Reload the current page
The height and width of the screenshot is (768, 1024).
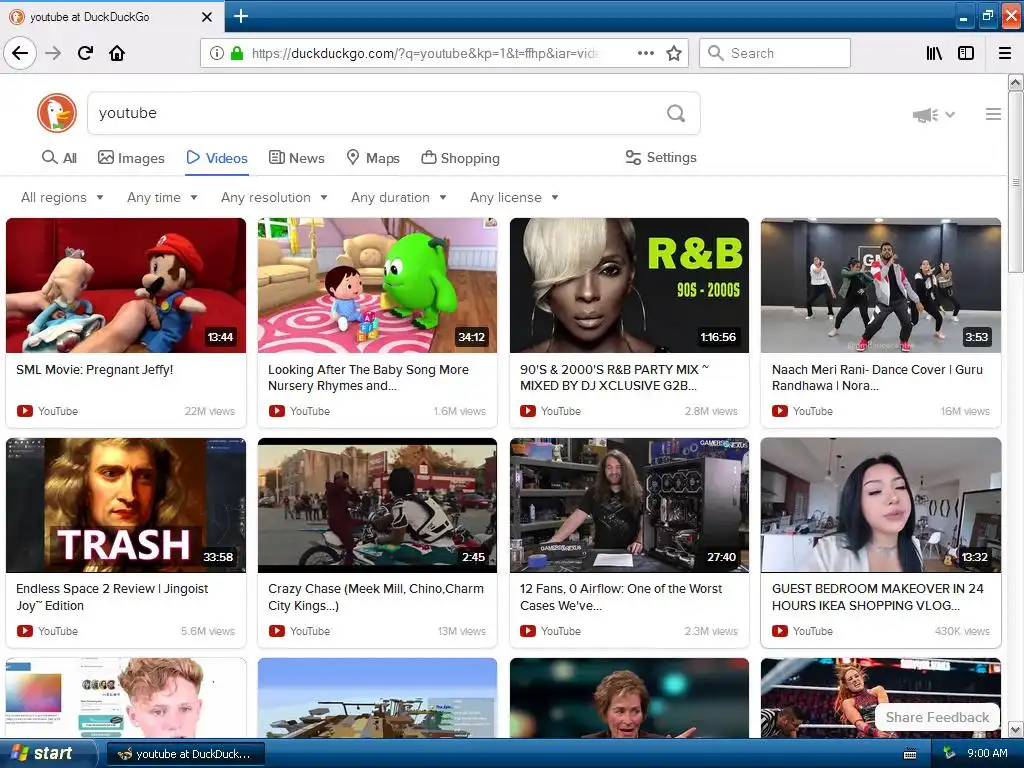click(x=85, y=53)
